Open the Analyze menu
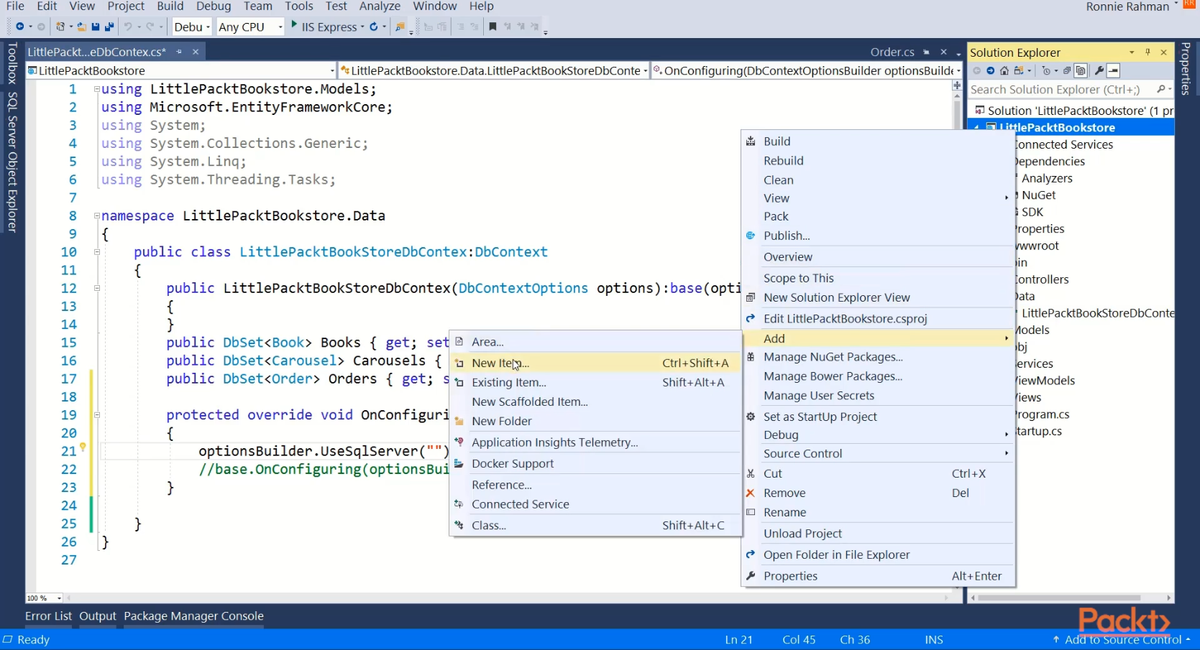This screenshot has width=1200, height=650. click(x=380, y=6)
